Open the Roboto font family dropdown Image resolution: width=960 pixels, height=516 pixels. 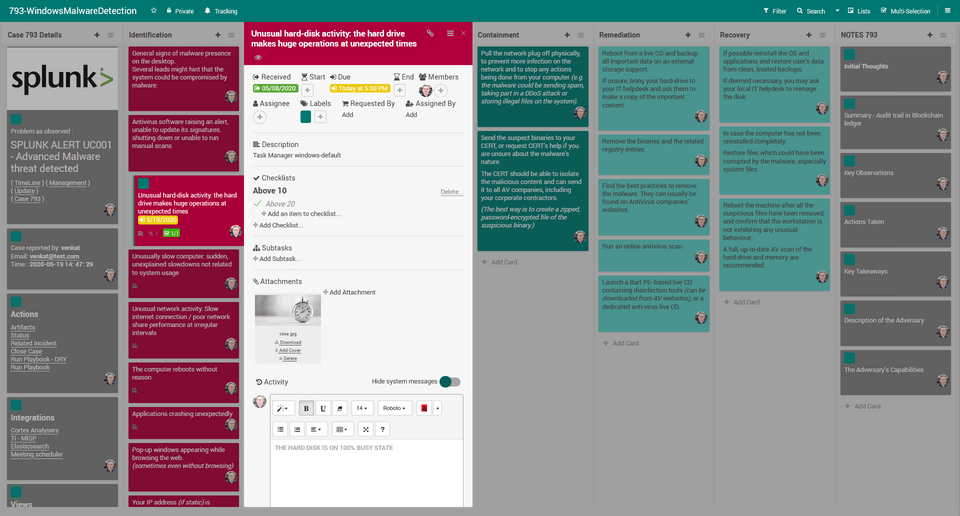394,408
